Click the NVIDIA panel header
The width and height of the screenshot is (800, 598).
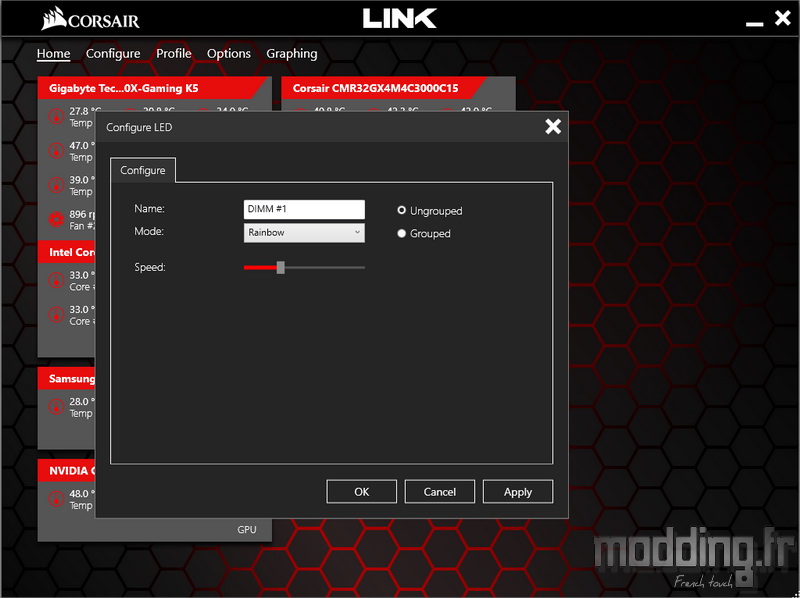click(x=66, y=470)
